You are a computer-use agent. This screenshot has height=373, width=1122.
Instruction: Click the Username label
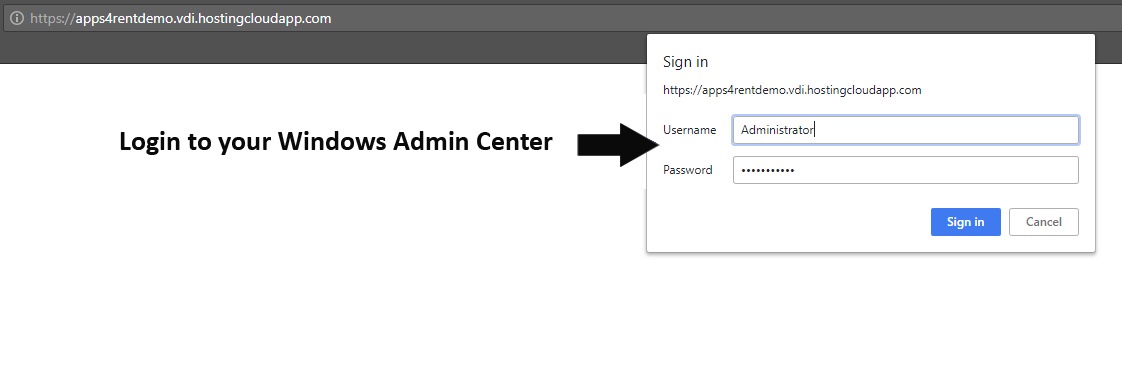coord(689,130)
